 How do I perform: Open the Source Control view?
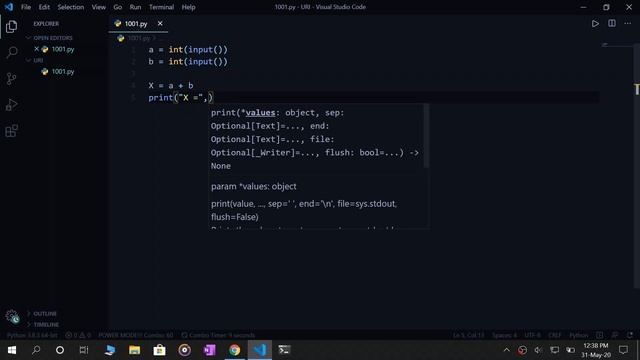(11, 78)
